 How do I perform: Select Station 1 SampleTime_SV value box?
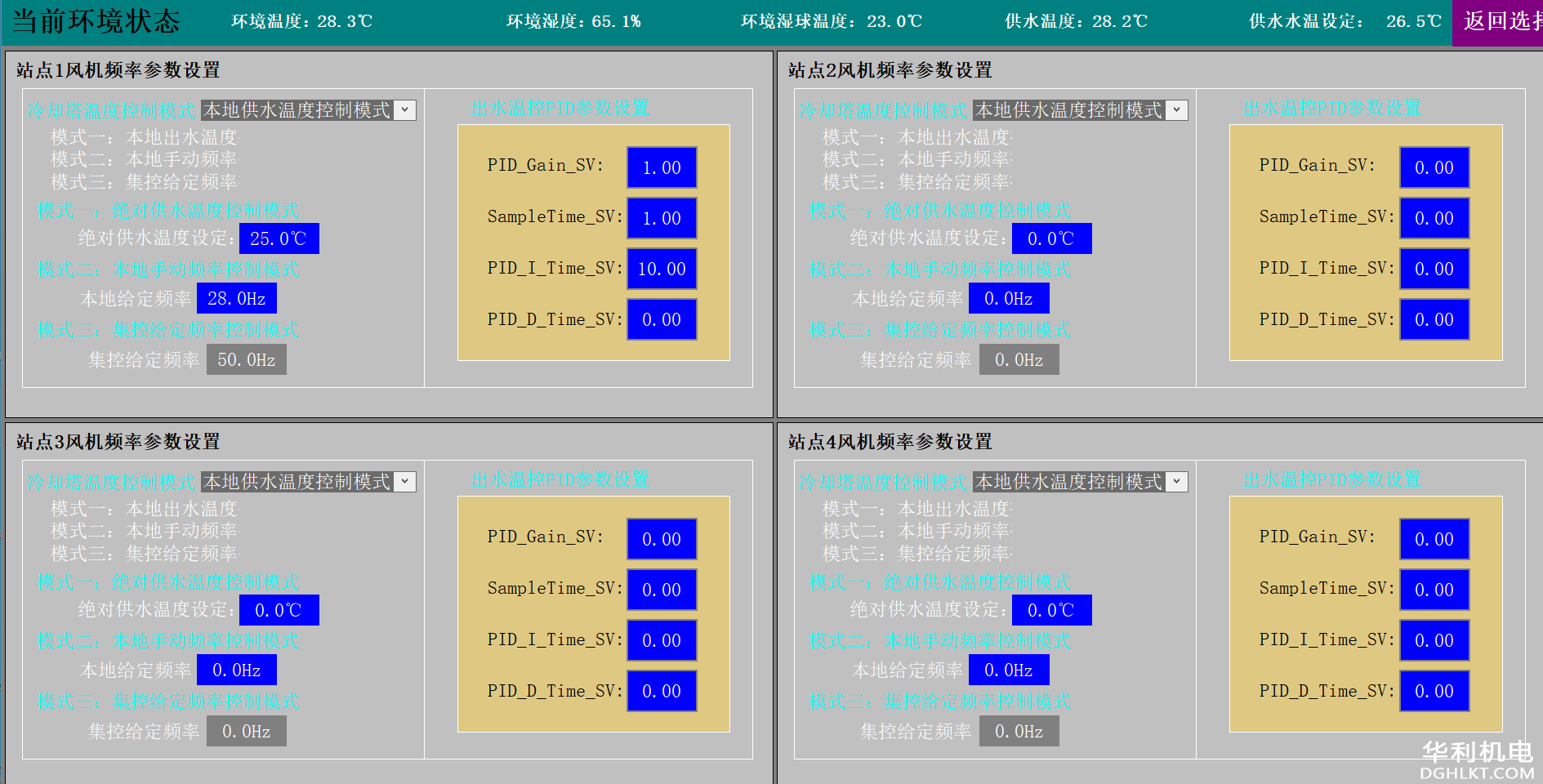[x=662, y=218]
